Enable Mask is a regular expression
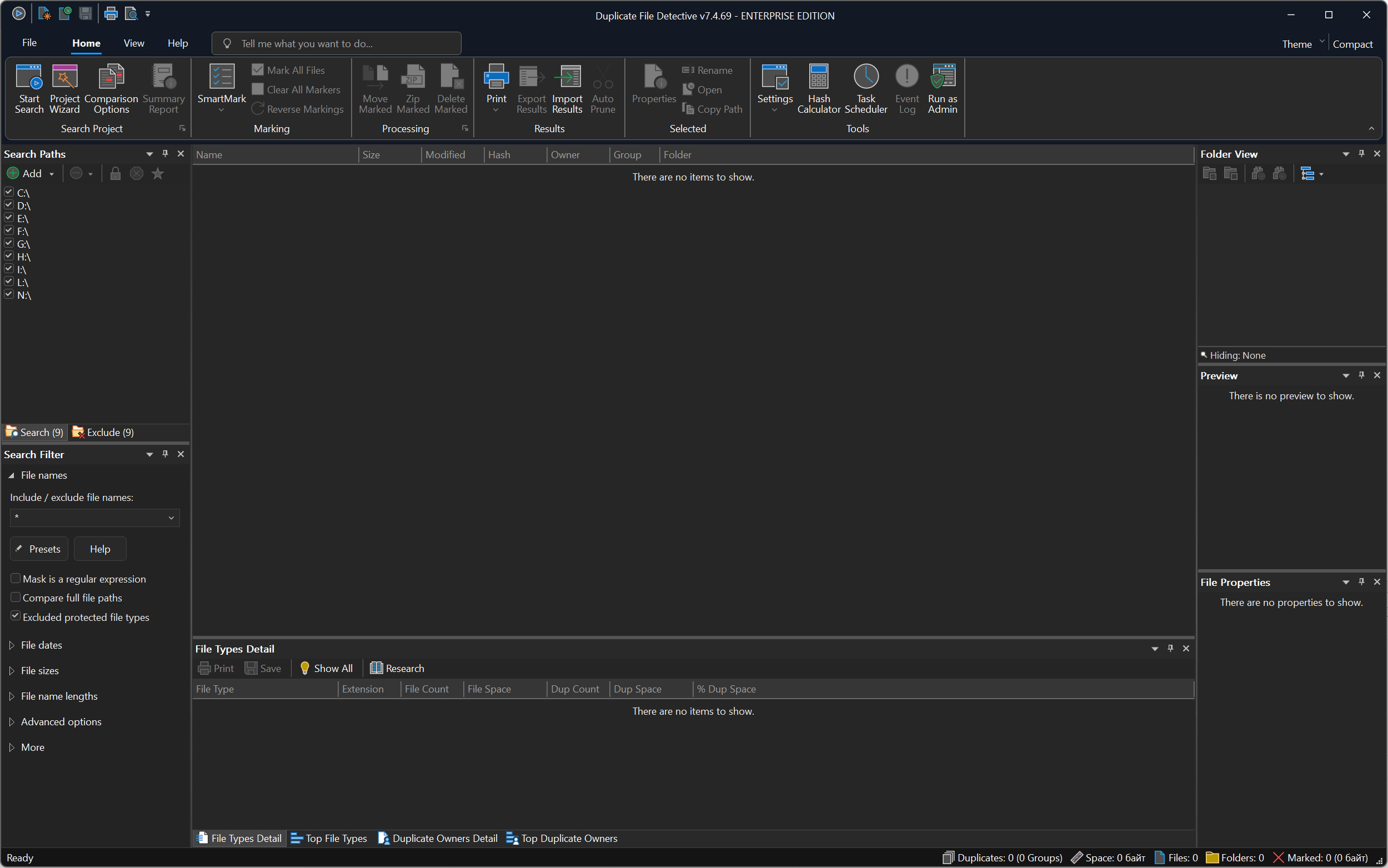 pyautogui.click(x=16, y=579)
